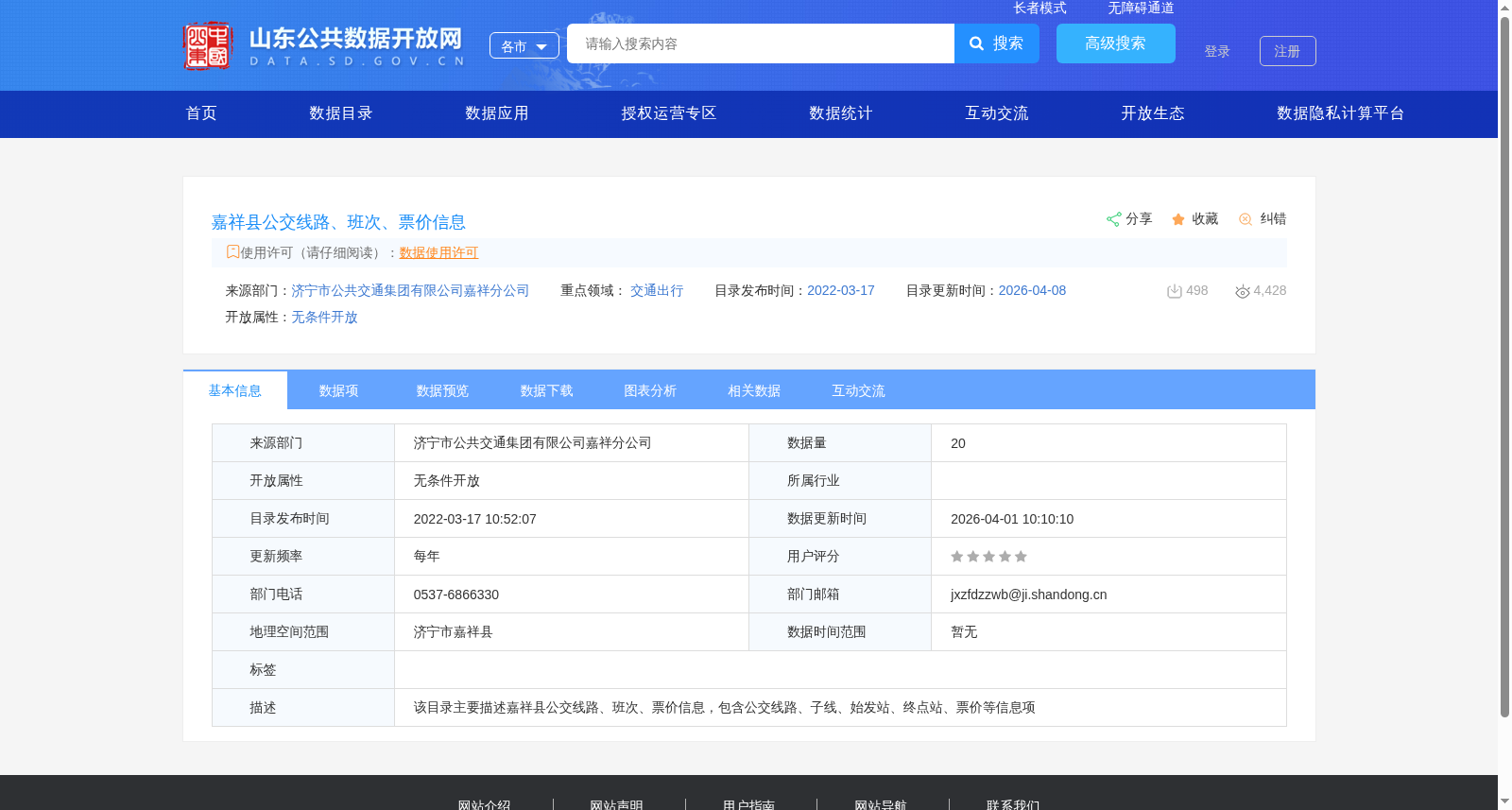
Task: Click the phone number 0537-6866330
Action: (456, 595)
